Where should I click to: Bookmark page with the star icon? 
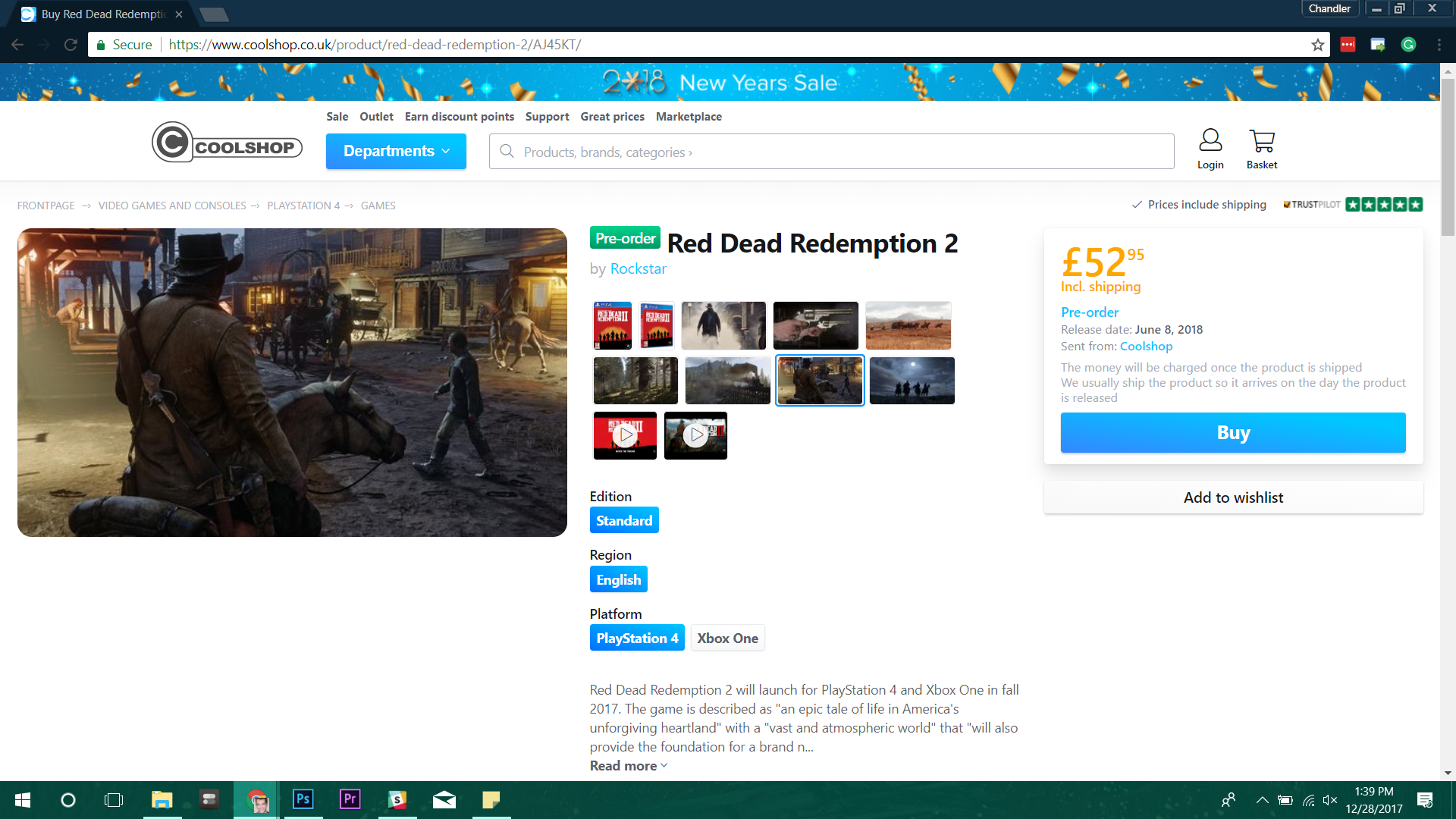point(1318,45)
